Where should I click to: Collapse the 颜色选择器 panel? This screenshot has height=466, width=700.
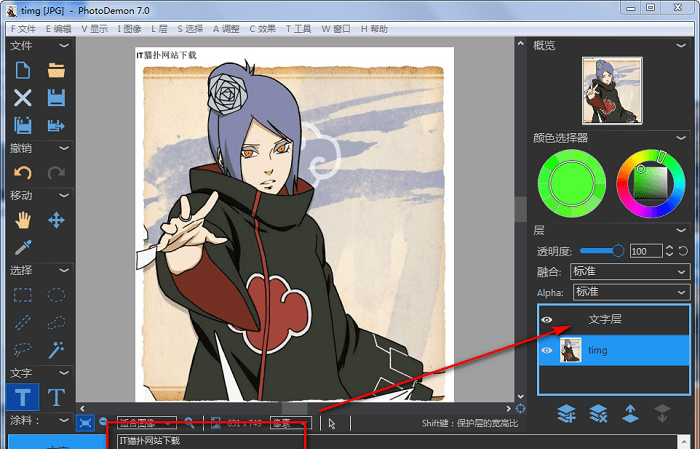[681, 138]
